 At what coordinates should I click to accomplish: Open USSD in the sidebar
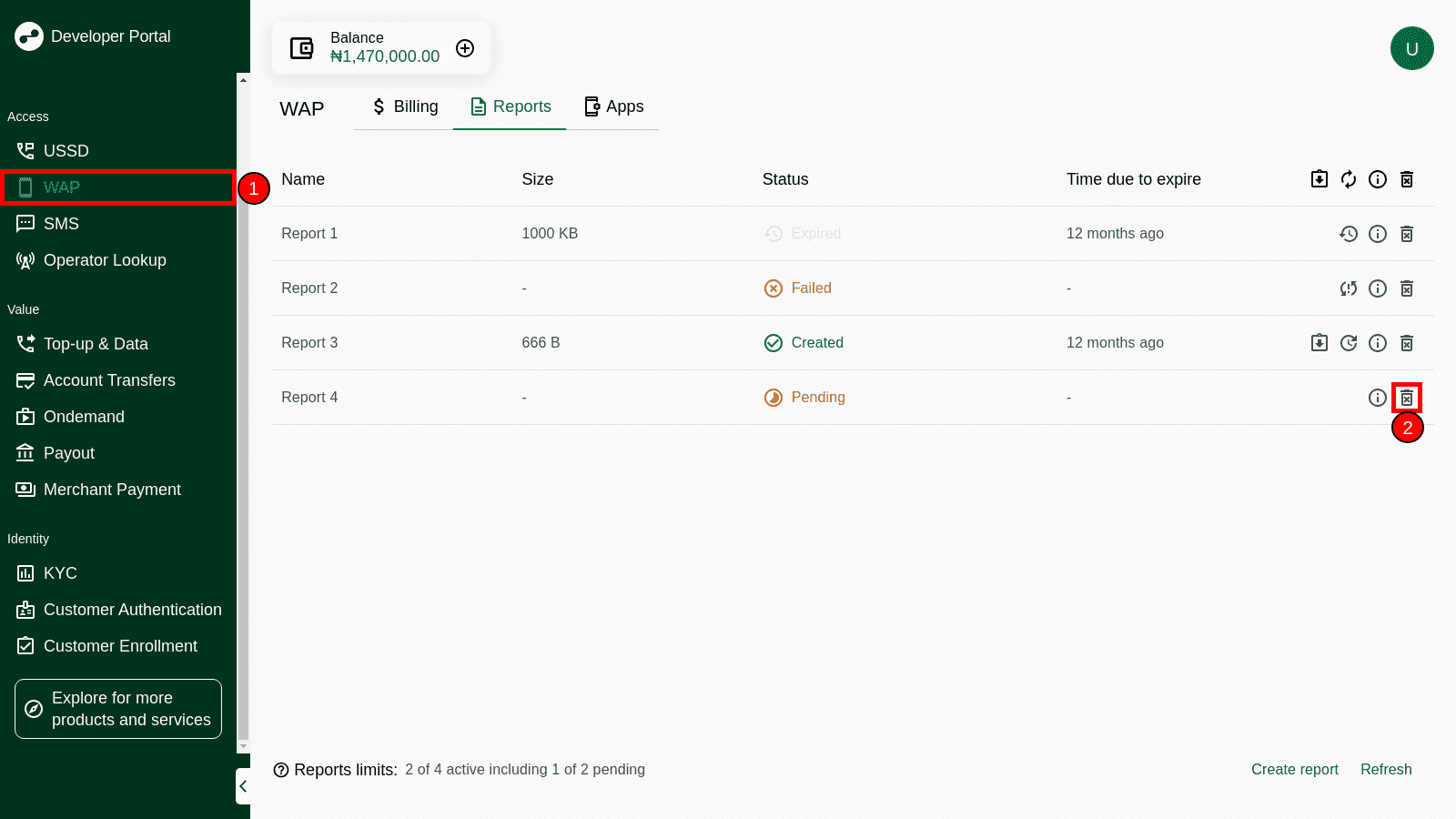tap(66, 151)
